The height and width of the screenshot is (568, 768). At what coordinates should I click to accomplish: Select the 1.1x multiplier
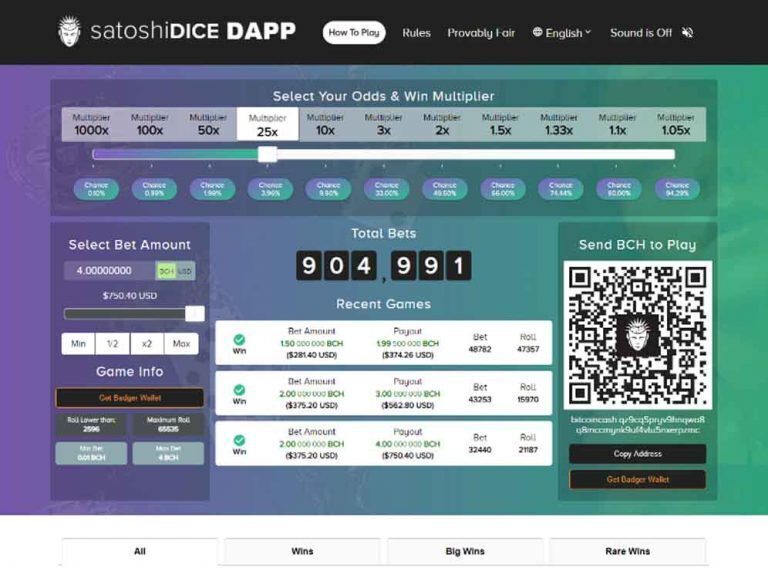click(x=617, y=124)
